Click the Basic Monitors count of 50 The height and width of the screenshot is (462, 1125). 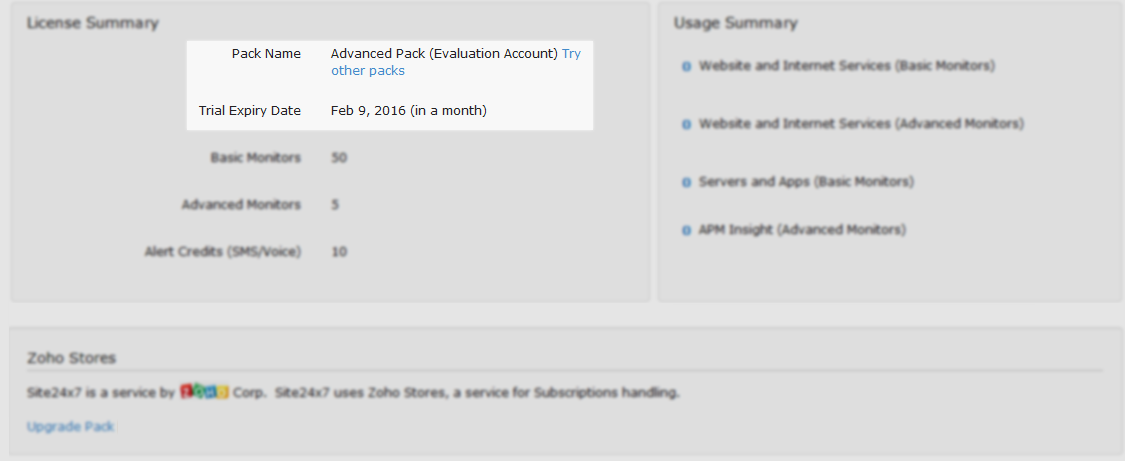(x=339, y=158)
